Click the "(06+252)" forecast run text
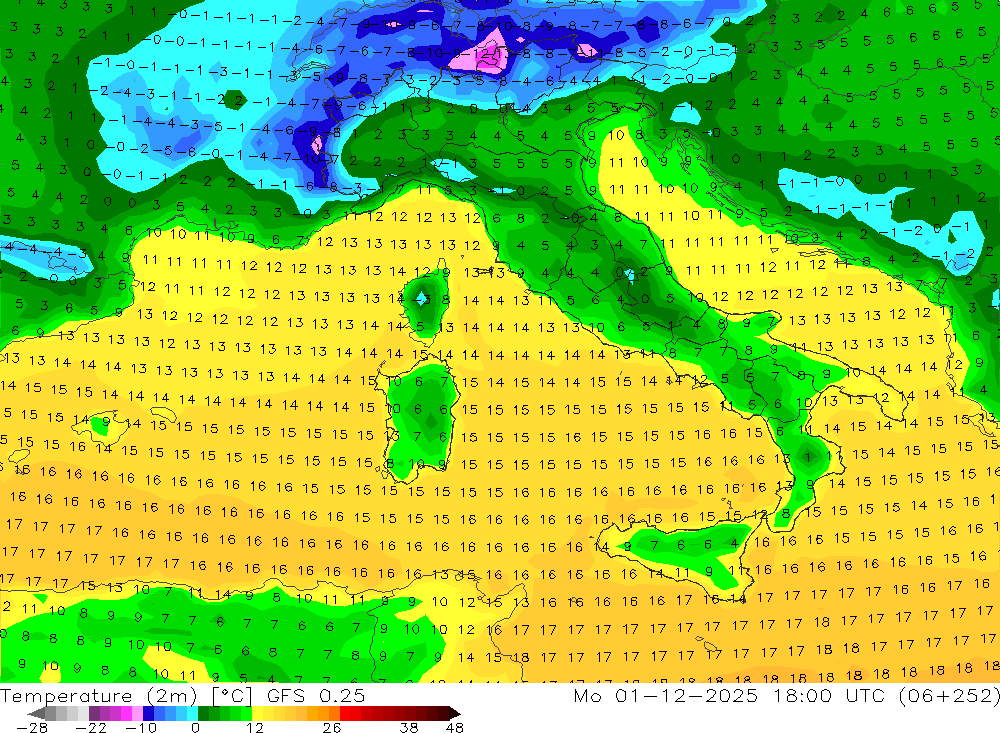 pyautogui.click(x=950, y=695)
